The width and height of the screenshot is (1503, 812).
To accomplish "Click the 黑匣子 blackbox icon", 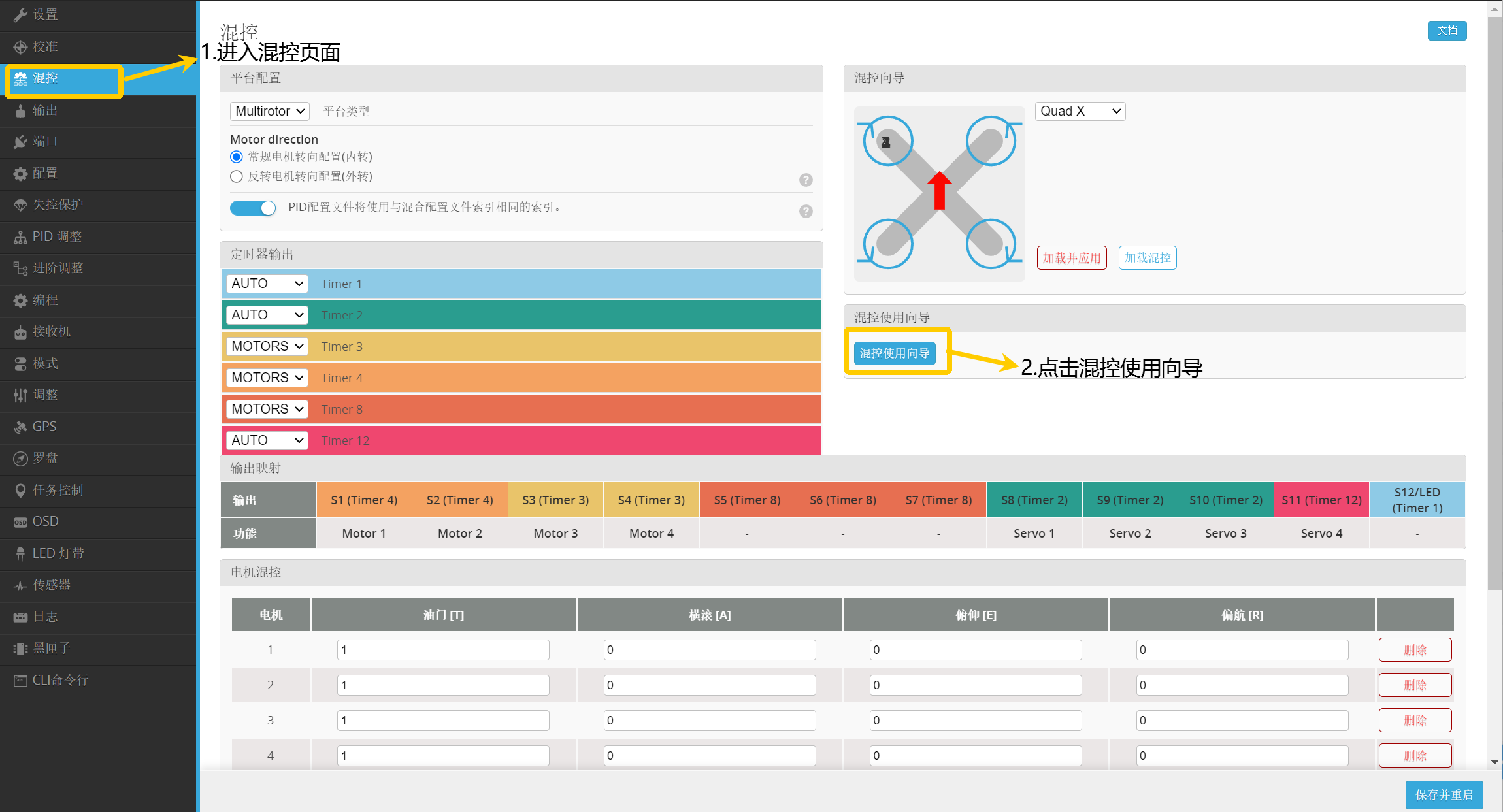I will (20, 649).
